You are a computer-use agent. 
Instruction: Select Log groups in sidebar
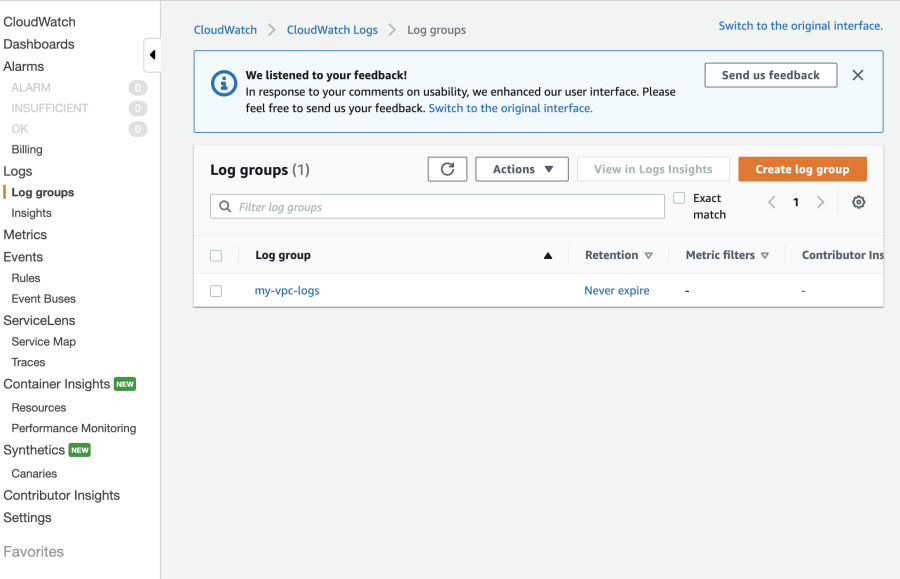pos(42,192)
